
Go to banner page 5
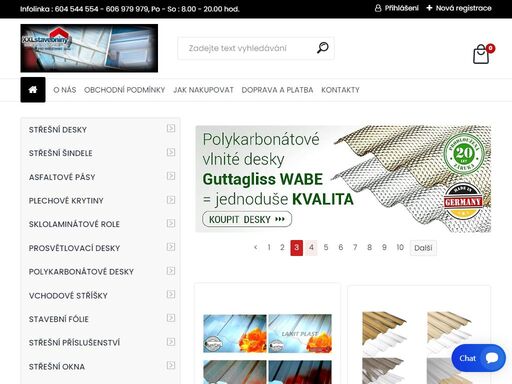pos(326,247)
